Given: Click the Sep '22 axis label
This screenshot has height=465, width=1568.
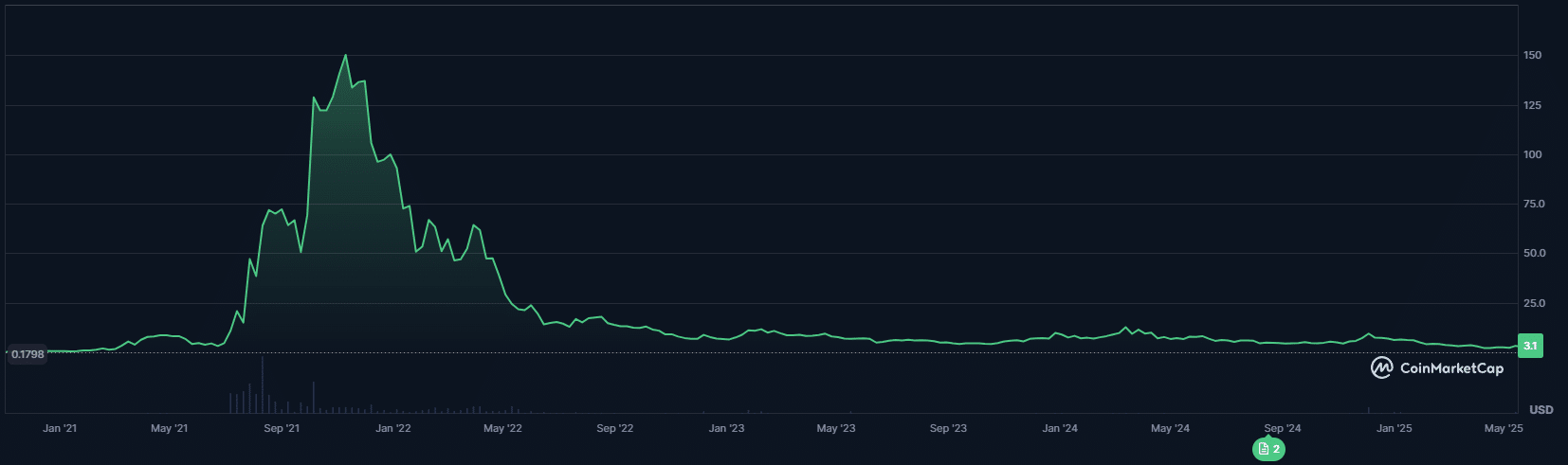Looking at the screenshot, I should coord(615,428).
